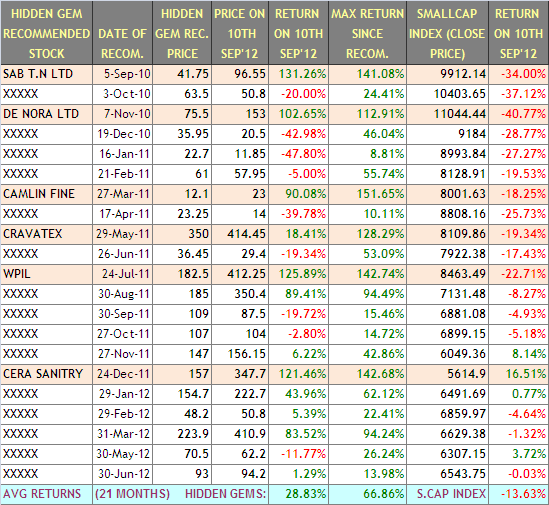
Task: Select the index return value 16.51%
Action: coord(519,374)
